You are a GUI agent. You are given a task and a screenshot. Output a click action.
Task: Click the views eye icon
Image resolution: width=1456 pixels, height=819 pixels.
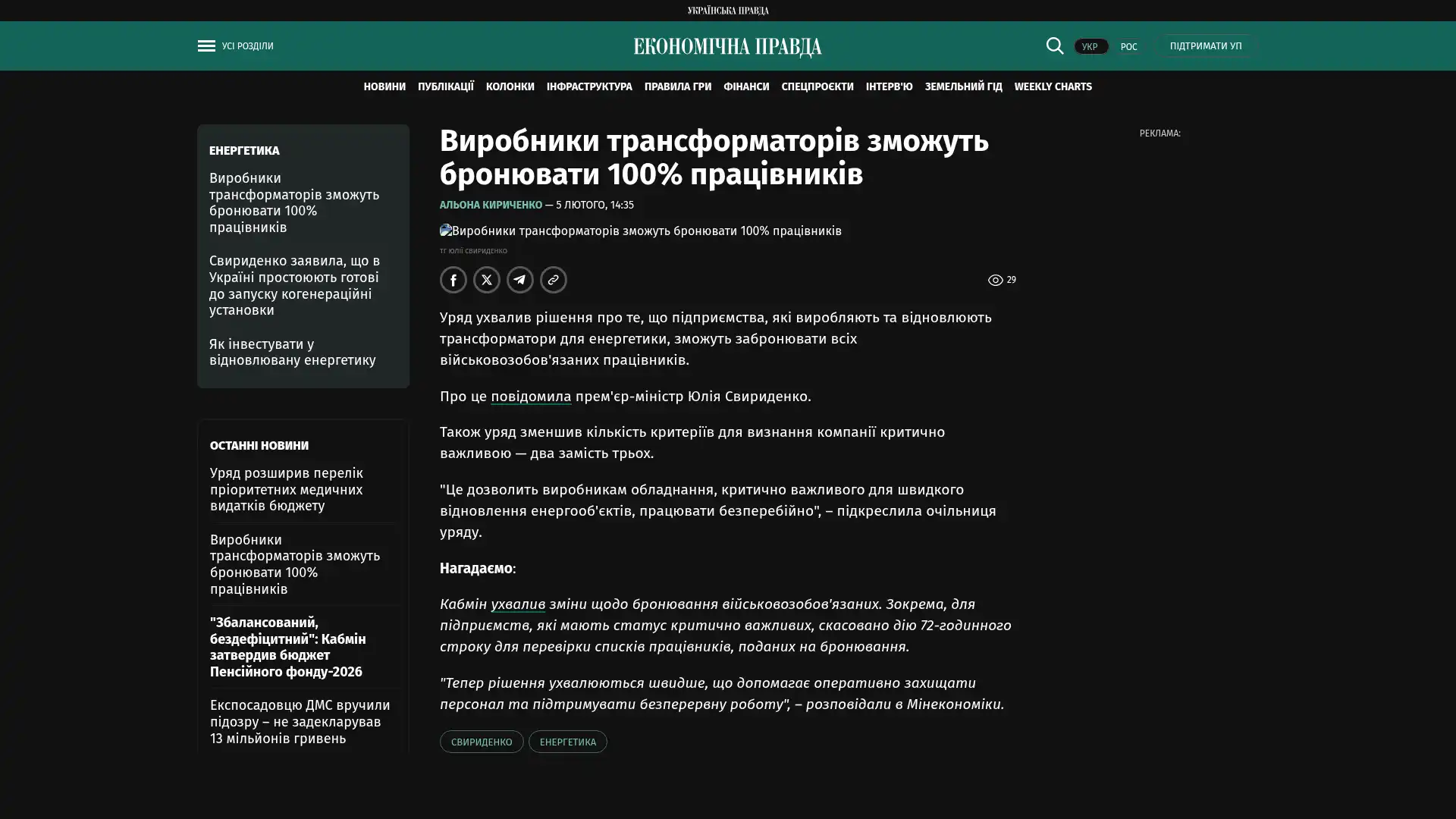pyautogui.click(x=995, y=281)
